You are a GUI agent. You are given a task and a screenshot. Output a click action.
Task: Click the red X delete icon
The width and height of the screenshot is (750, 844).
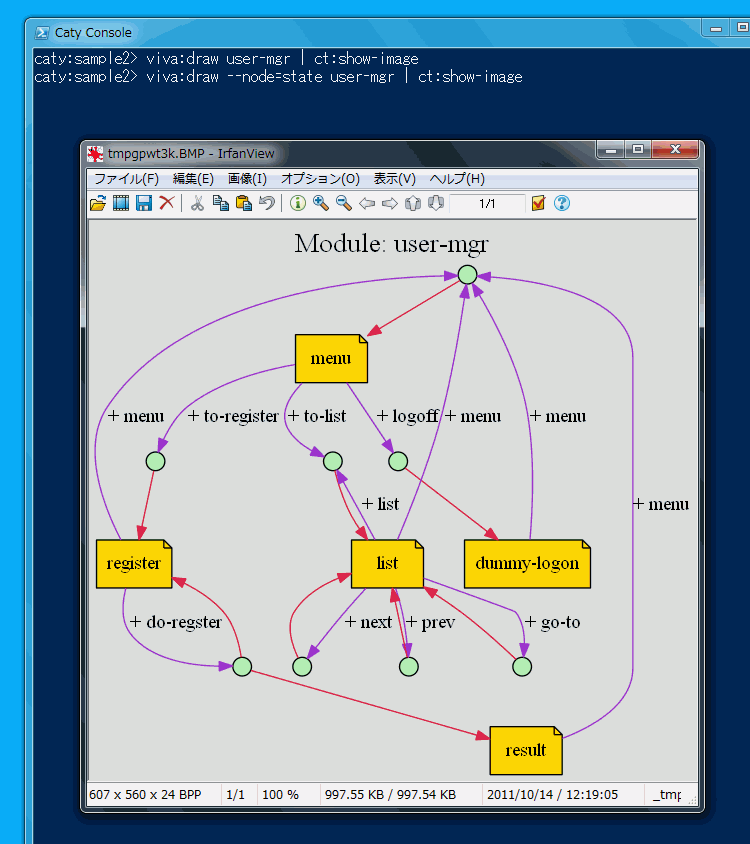(167, 204)
